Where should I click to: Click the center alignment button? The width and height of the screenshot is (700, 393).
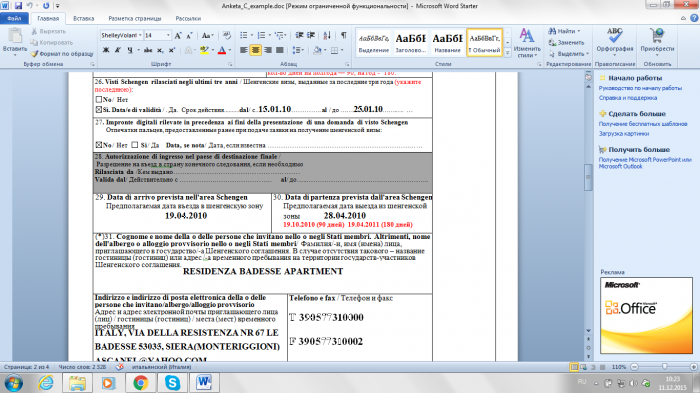[255, 50]
